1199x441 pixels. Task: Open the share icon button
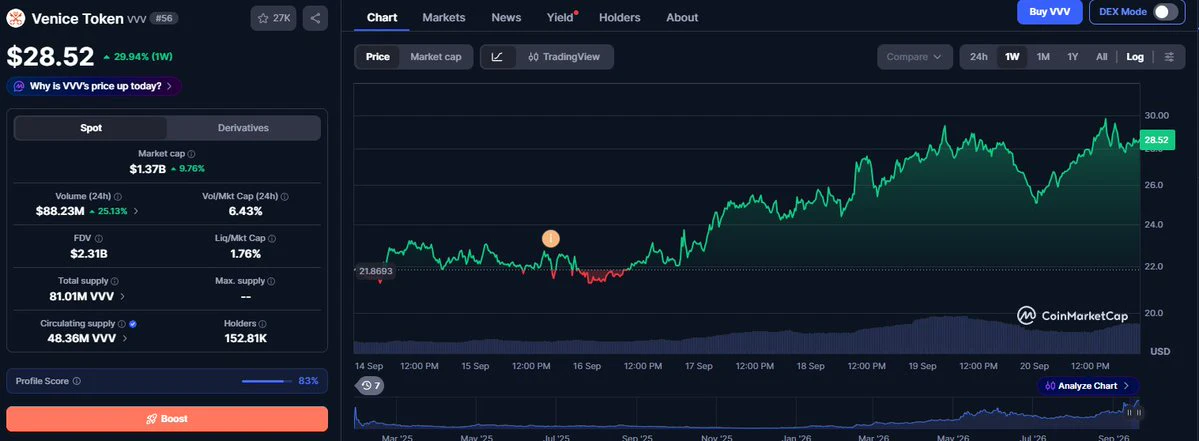pyautogui.click(x=315, y=18)
